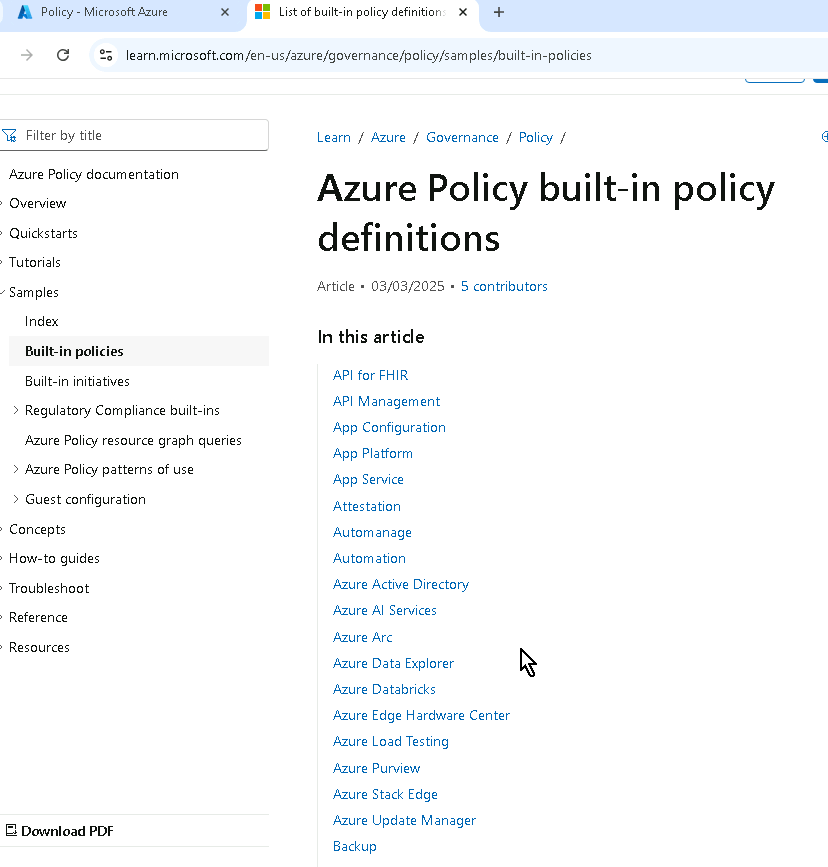The width and height of the screenshot is (828, 867).
Task: Jump to Azure Edge Hardware Center section
Action: coord(421,715)
